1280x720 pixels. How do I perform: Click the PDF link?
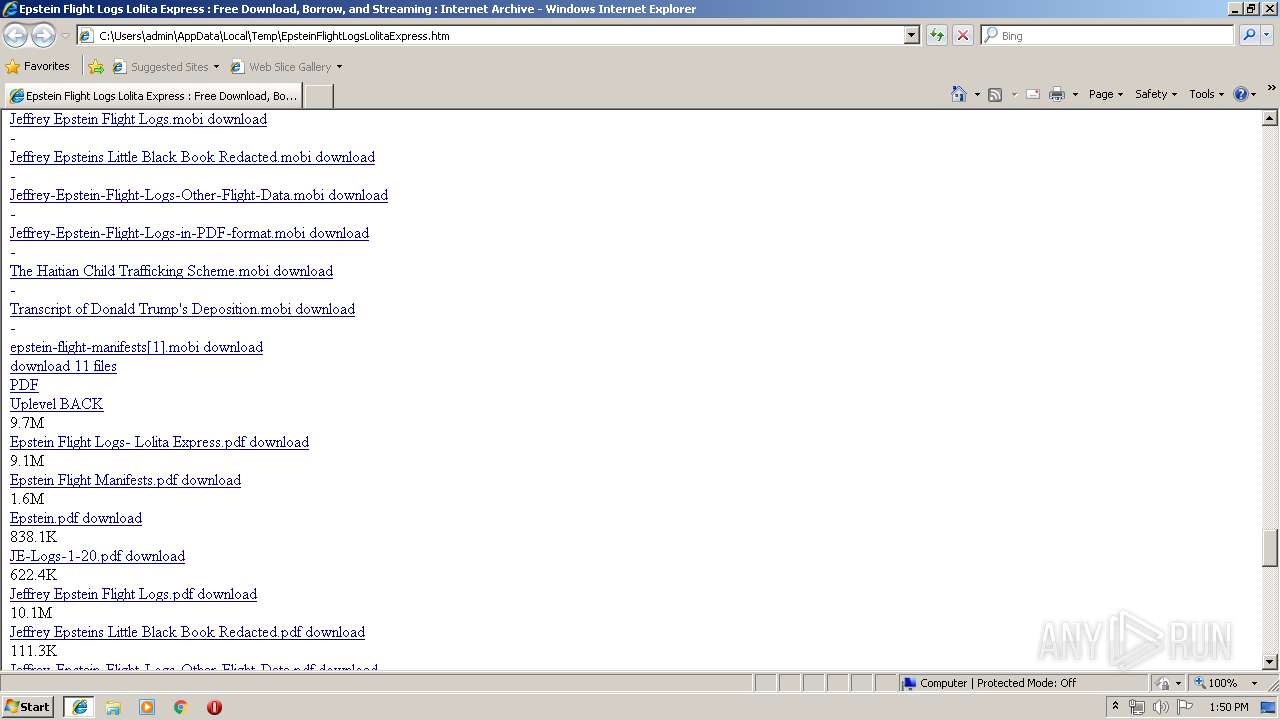click(24, 385)
